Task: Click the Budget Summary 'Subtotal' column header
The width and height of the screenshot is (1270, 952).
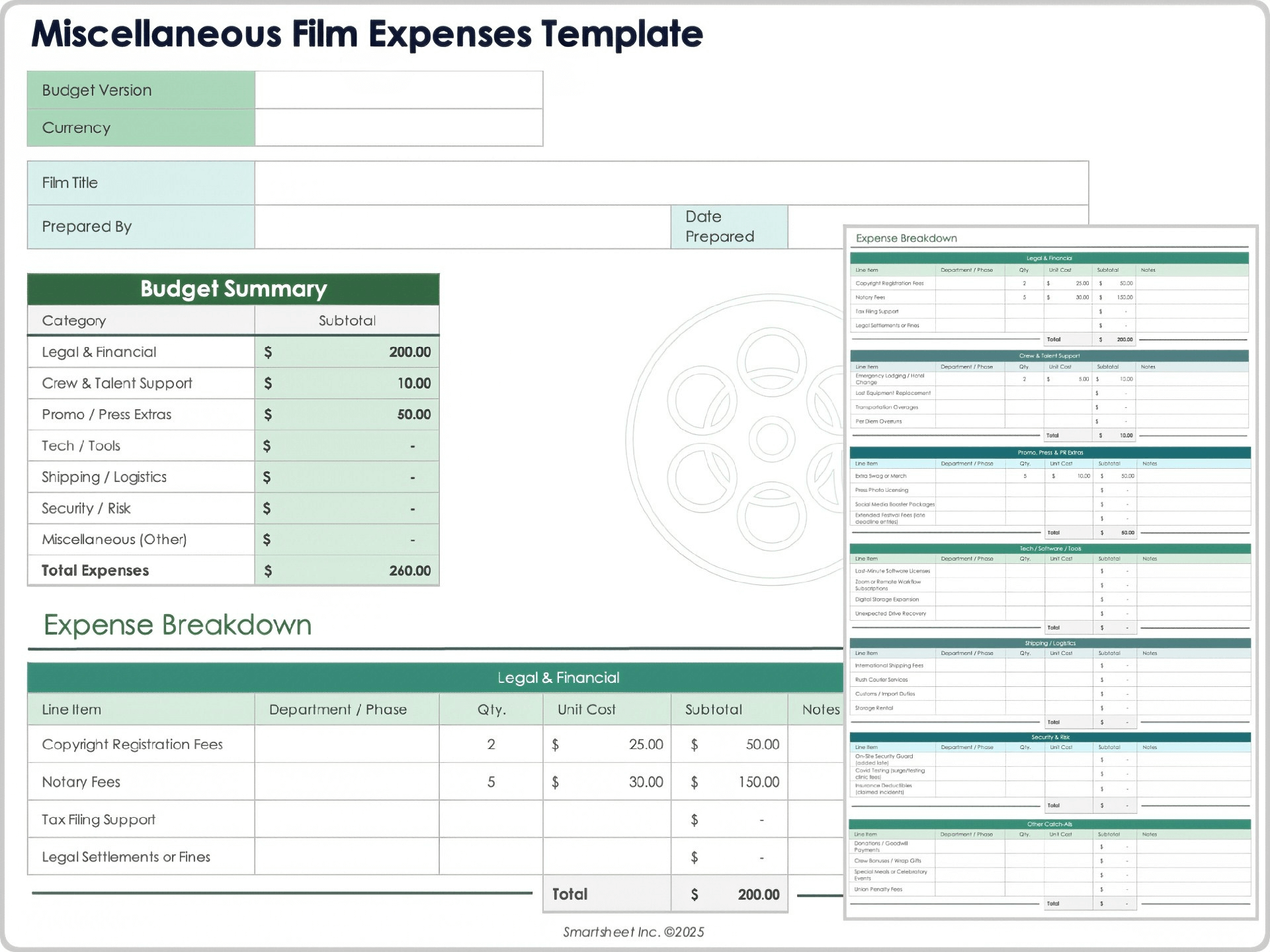Action: (x=347, y=321)
